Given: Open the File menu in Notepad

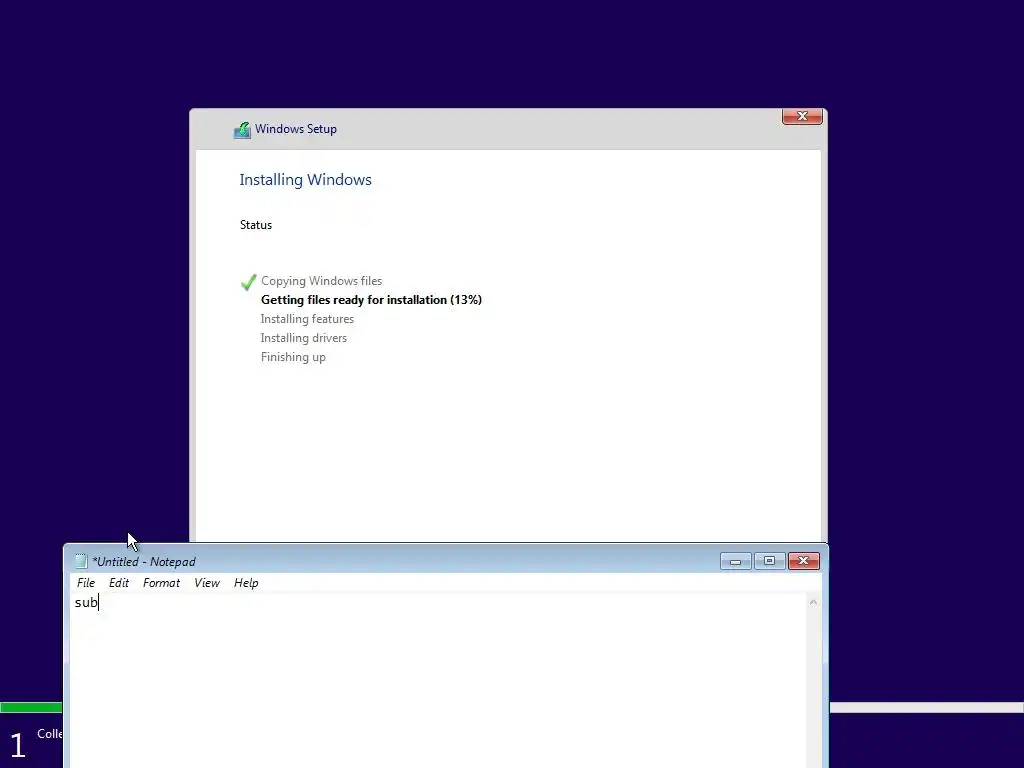Looking at the screenshot, I should pyautogui.click(x=86, y=583).
